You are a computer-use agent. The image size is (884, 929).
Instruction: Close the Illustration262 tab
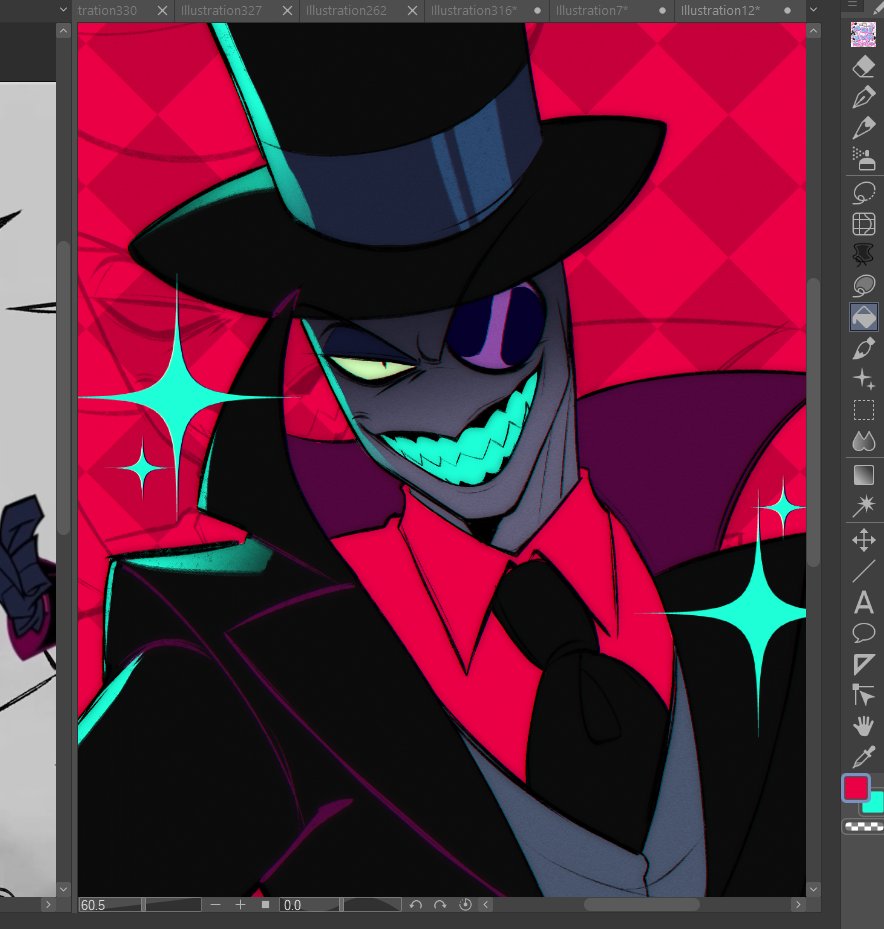coord(412,11)
